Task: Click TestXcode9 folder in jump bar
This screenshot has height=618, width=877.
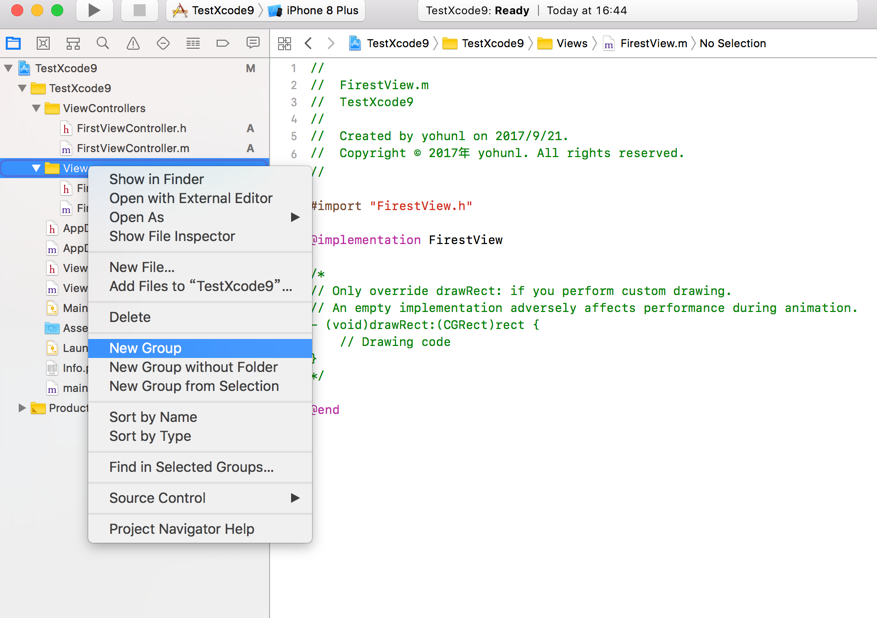Action: tap(483, 44)
